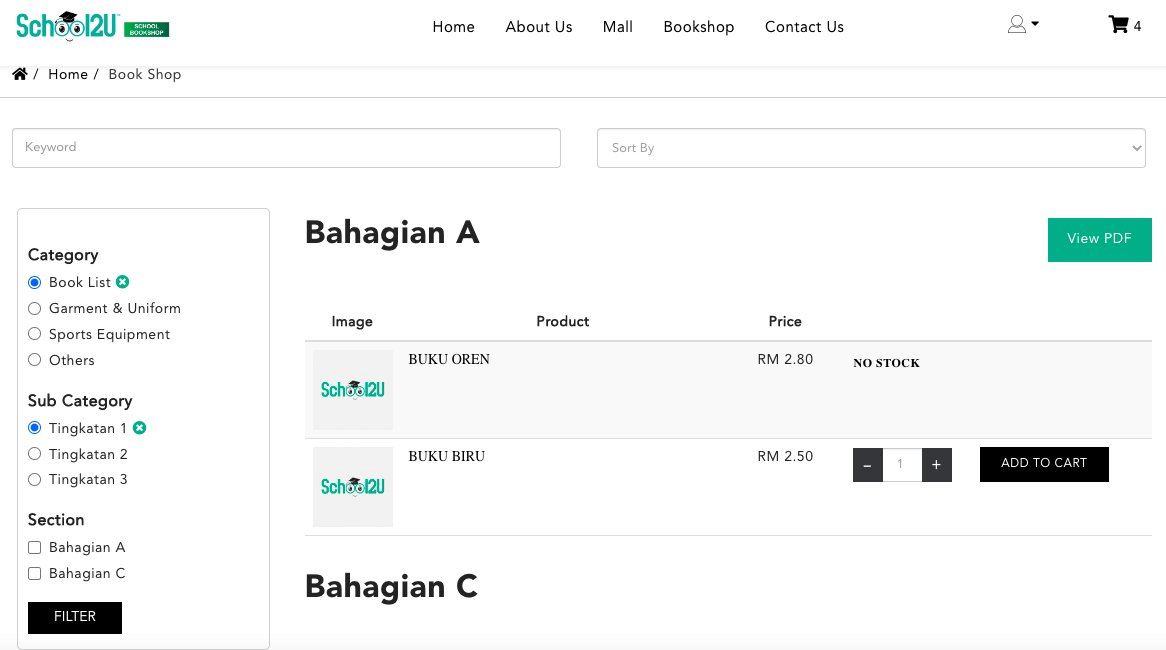Select the Book List category radio

[x=34, y=283]
